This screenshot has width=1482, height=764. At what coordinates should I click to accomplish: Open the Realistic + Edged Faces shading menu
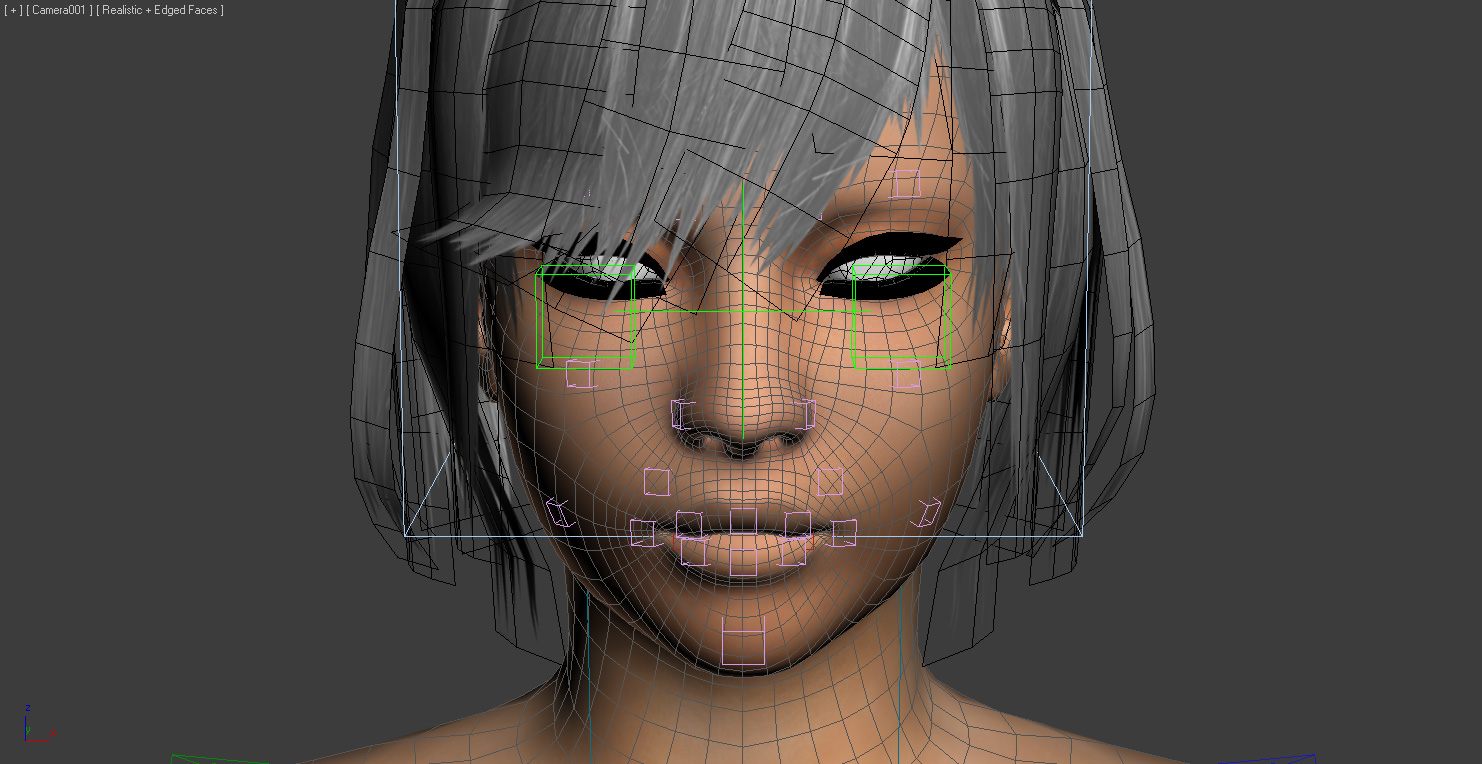(160, 10)
